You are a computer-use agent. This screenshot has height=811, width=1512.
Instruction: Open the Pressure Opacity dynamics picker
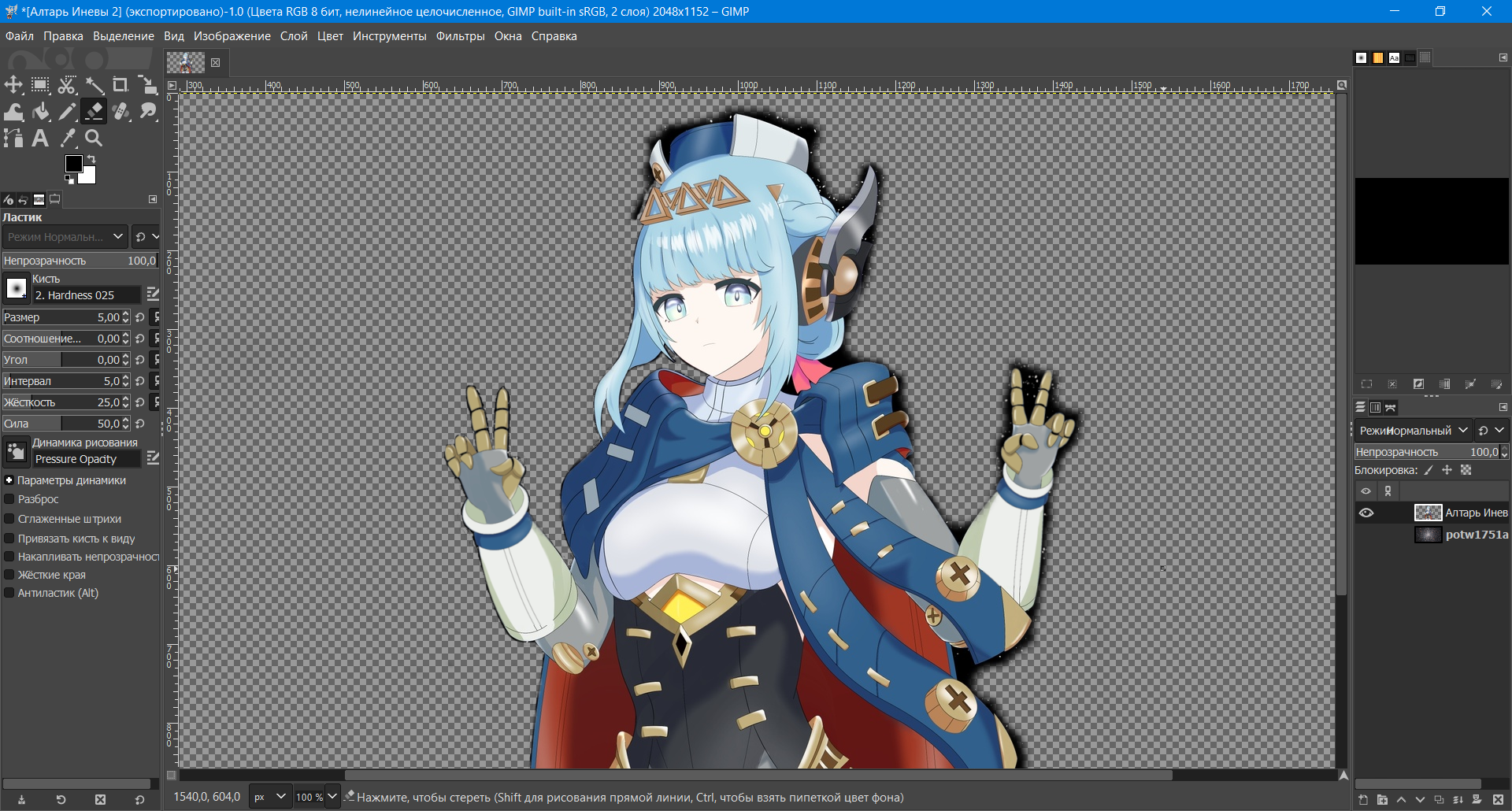coord(17,452)
